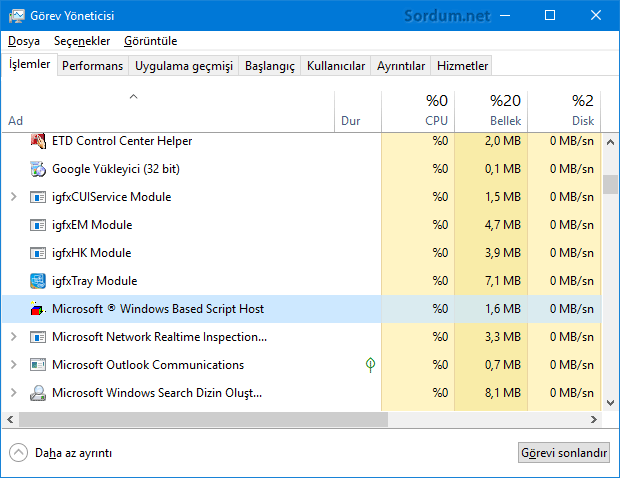This screenshot has width=620, height=478.
Task: Switch to the Uygulama geçmişi tab
Action: click(184, 66)
